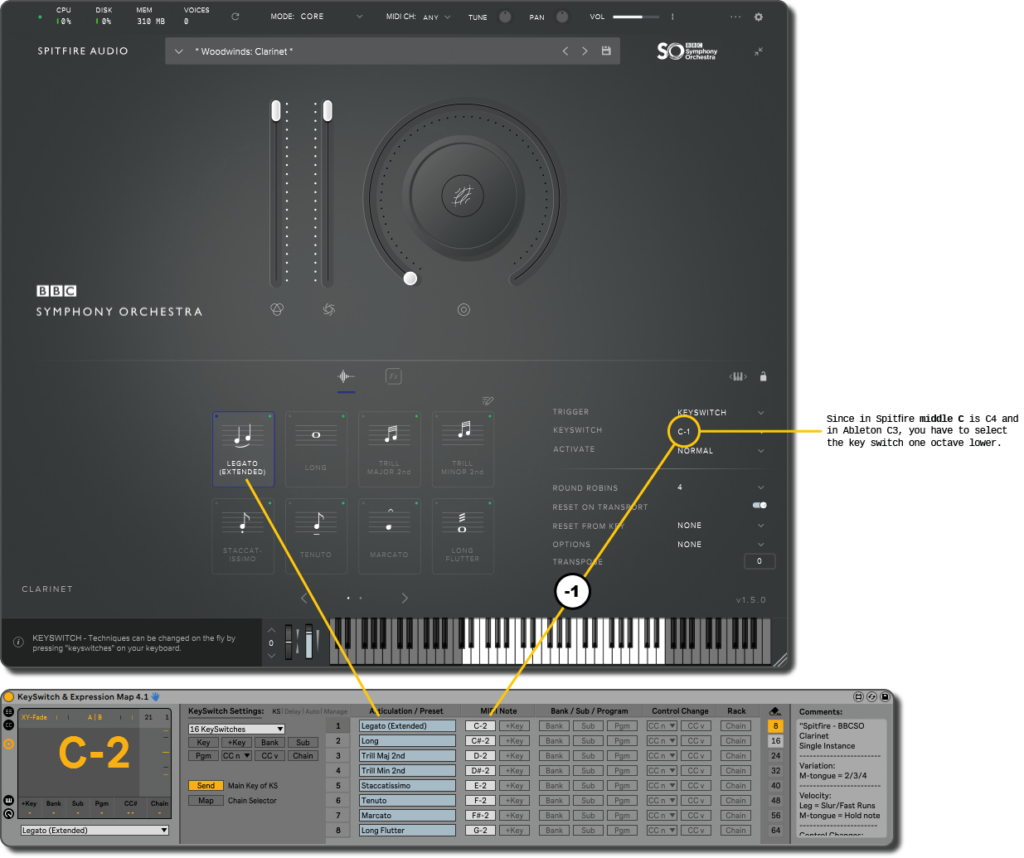
Task: Go to previous preset with left arrow
Action: 565,51
